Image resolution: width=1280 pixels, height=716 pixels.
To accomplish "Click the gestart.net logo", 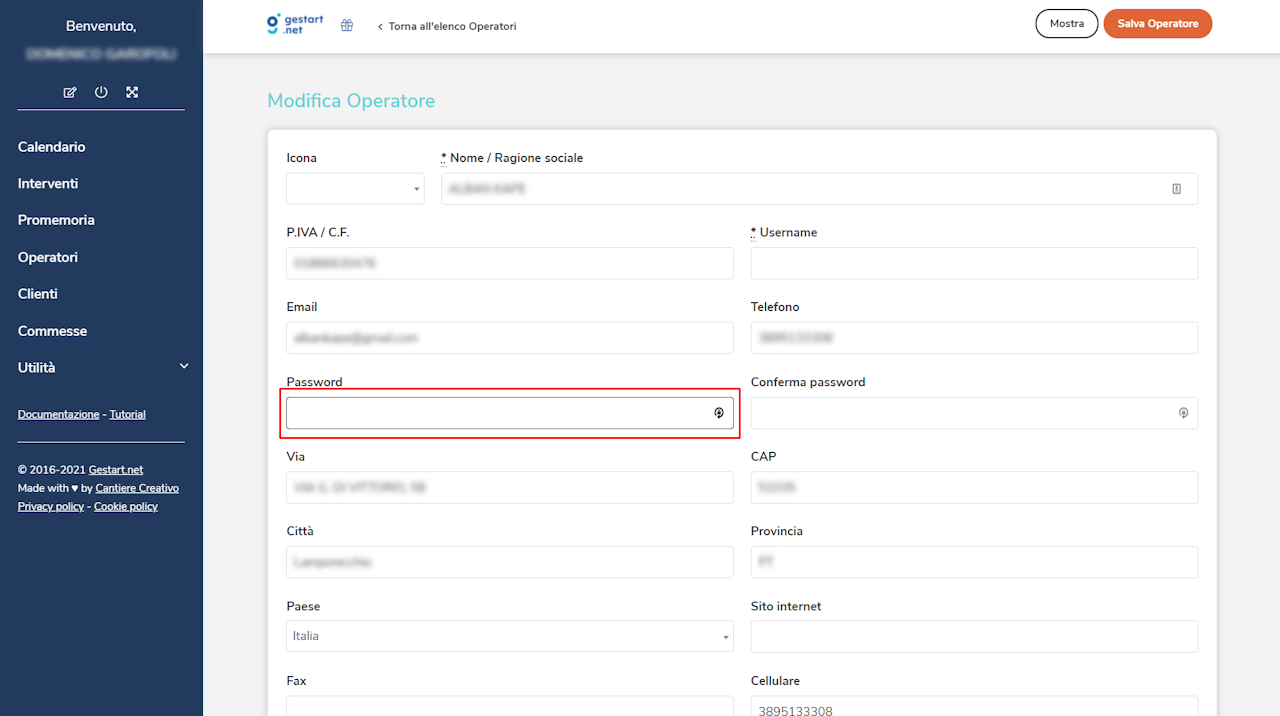I will click(295, 24).
